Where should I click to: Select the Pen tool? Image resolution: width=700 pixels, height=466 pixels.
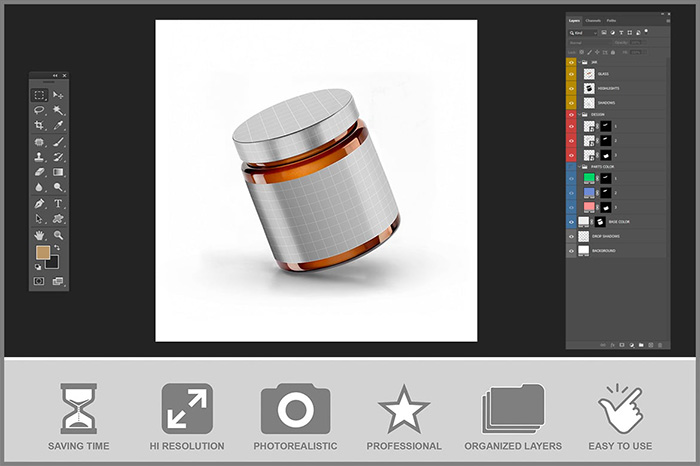coord(39,204)
